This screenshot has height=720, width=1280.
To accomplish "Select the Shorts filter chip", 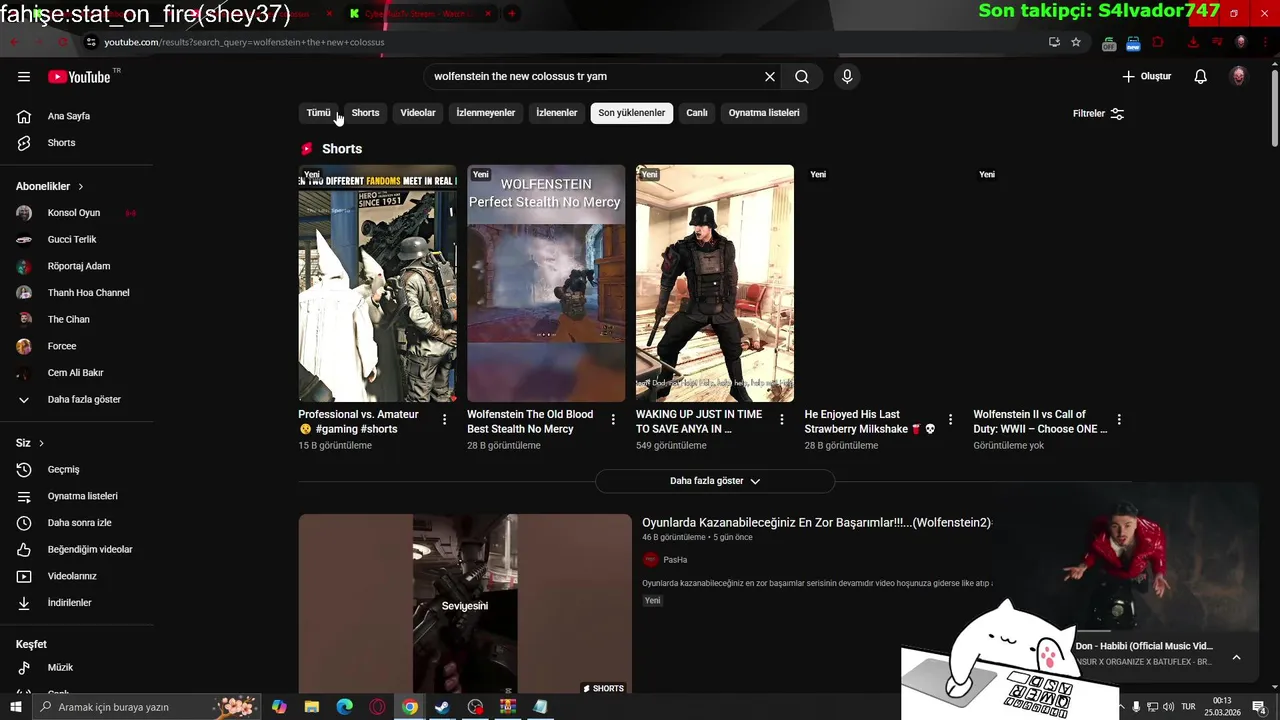I will click(x=366, y=113).
